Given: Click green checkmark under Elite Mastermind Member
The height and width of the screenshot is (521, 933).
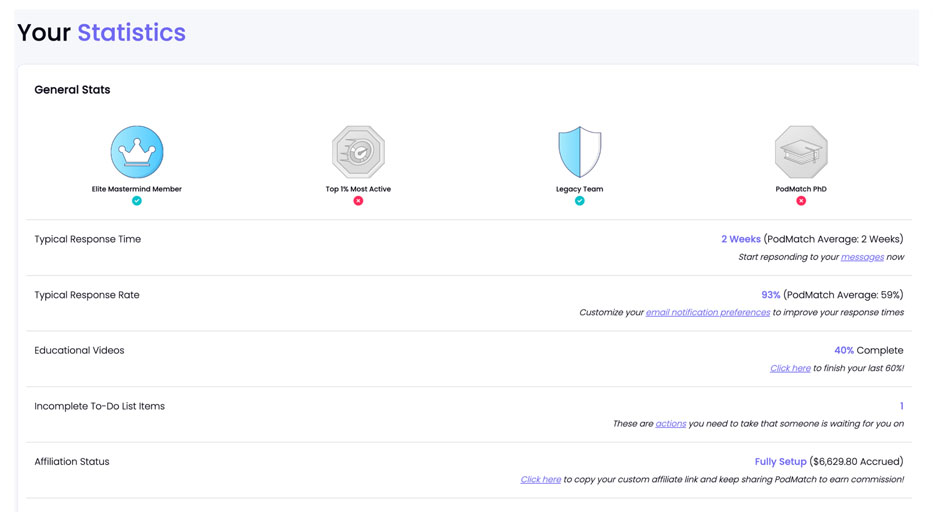Looking at the screenshot, I should [x=137, y=201].
